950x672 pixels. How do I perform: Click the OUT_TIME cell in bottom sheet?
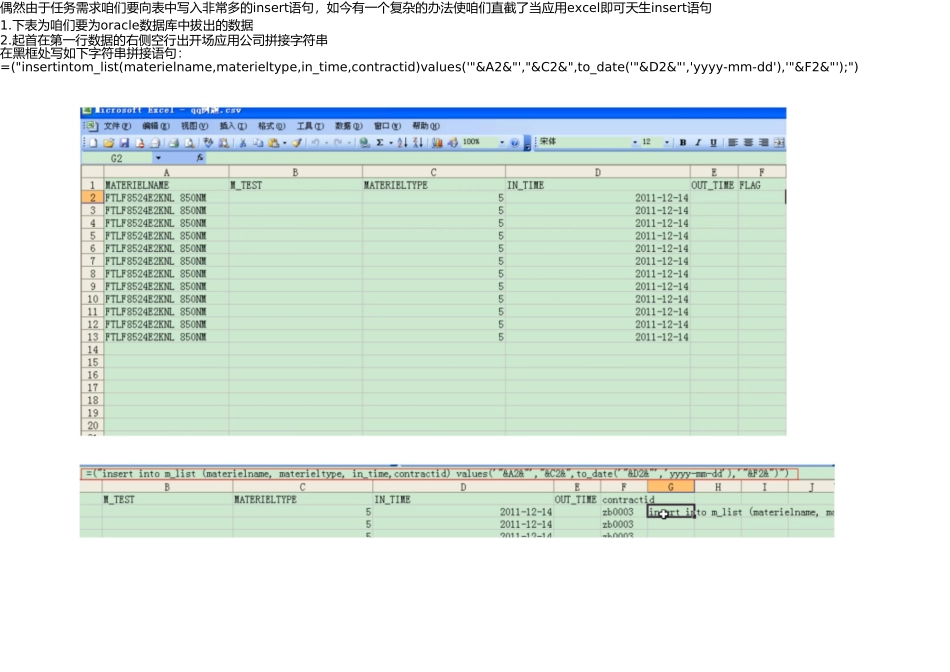tap(576, 499)
